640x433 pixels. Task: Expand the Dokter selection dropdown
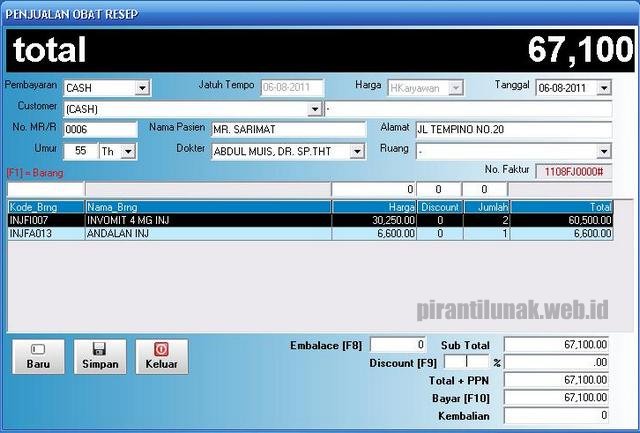click(357, 151)
